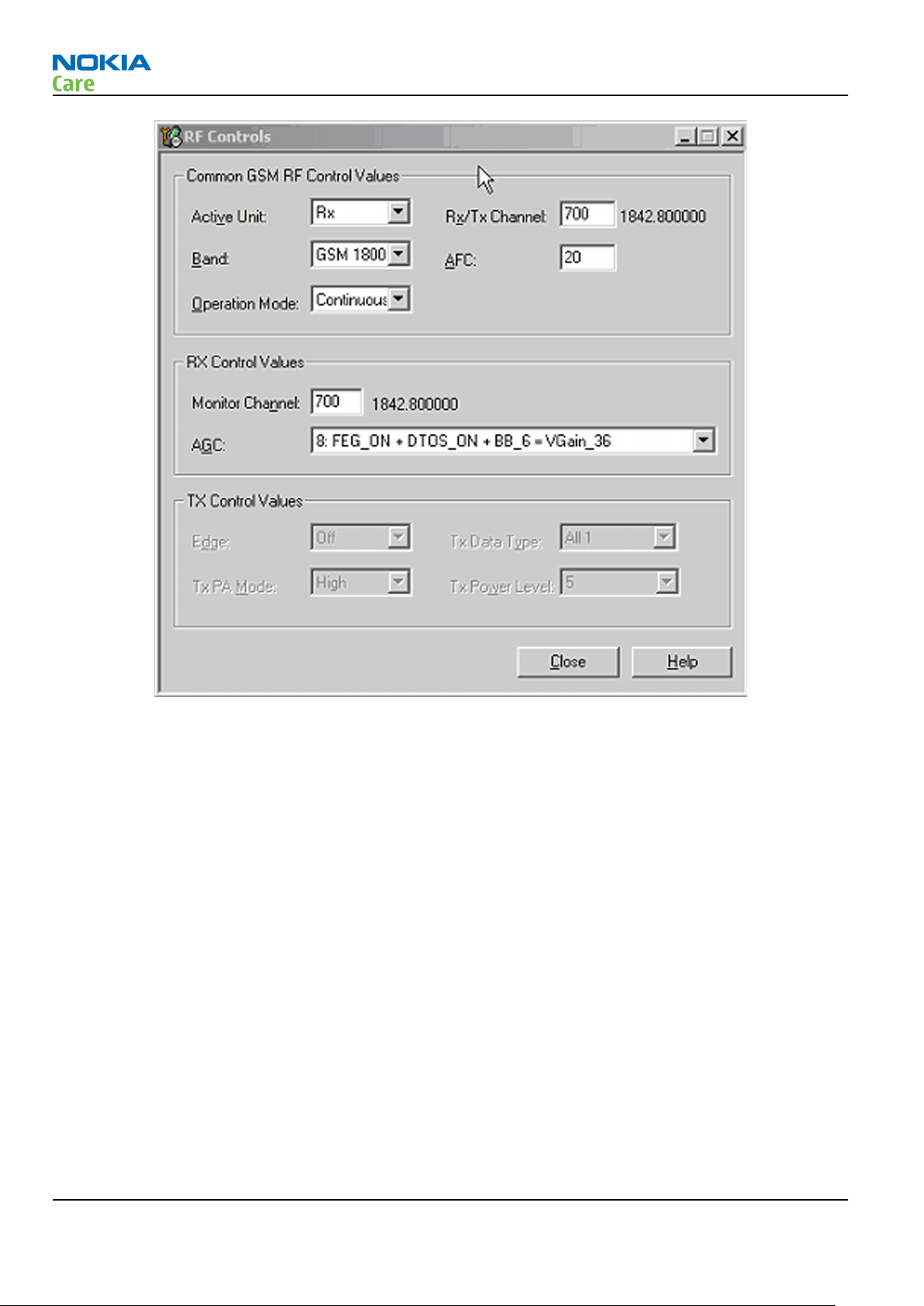Open the Tx PA Mode dropdown showing High
The width and height of the screenshot is (924, 1306).
click(360, 582)
